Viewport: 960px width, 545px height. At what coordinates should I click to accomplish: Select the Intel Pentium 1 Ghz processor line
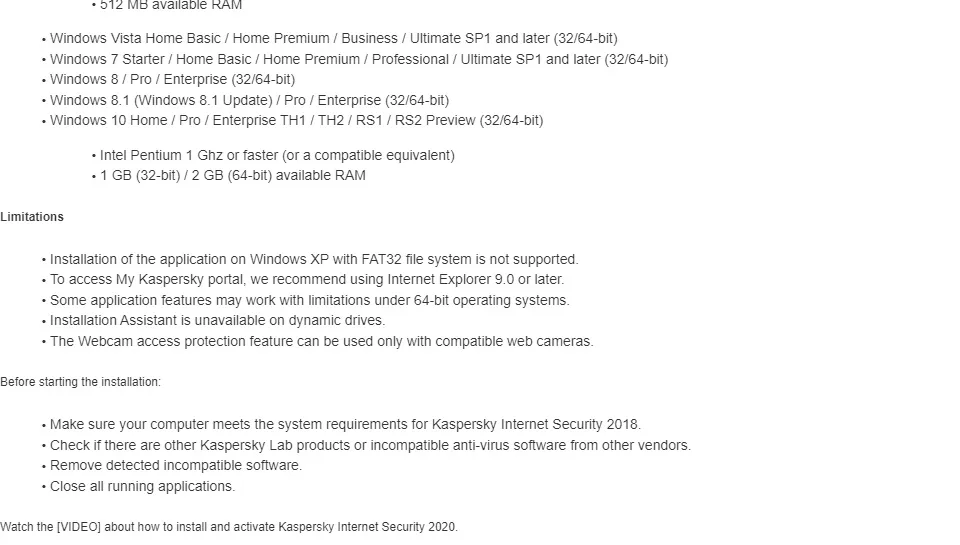pyautogui.click(x=277, y=156)
